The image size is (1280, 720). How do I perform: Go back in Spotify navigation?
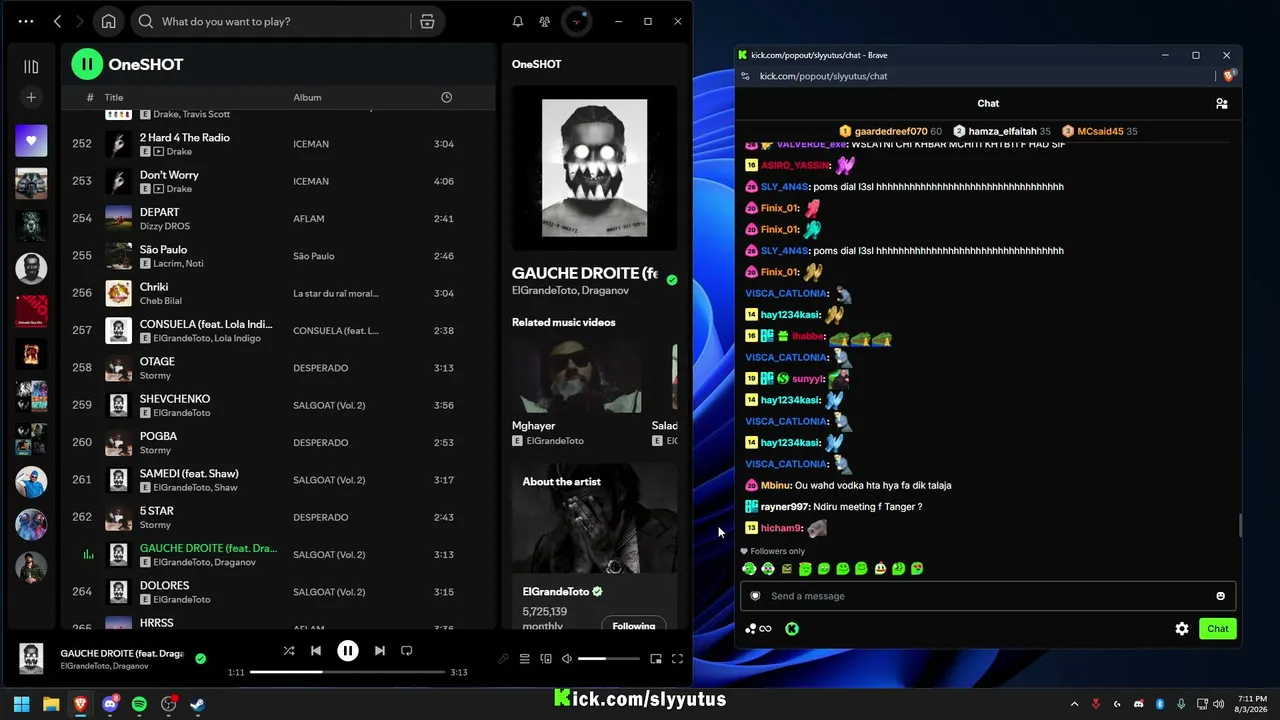coord(57,21)
